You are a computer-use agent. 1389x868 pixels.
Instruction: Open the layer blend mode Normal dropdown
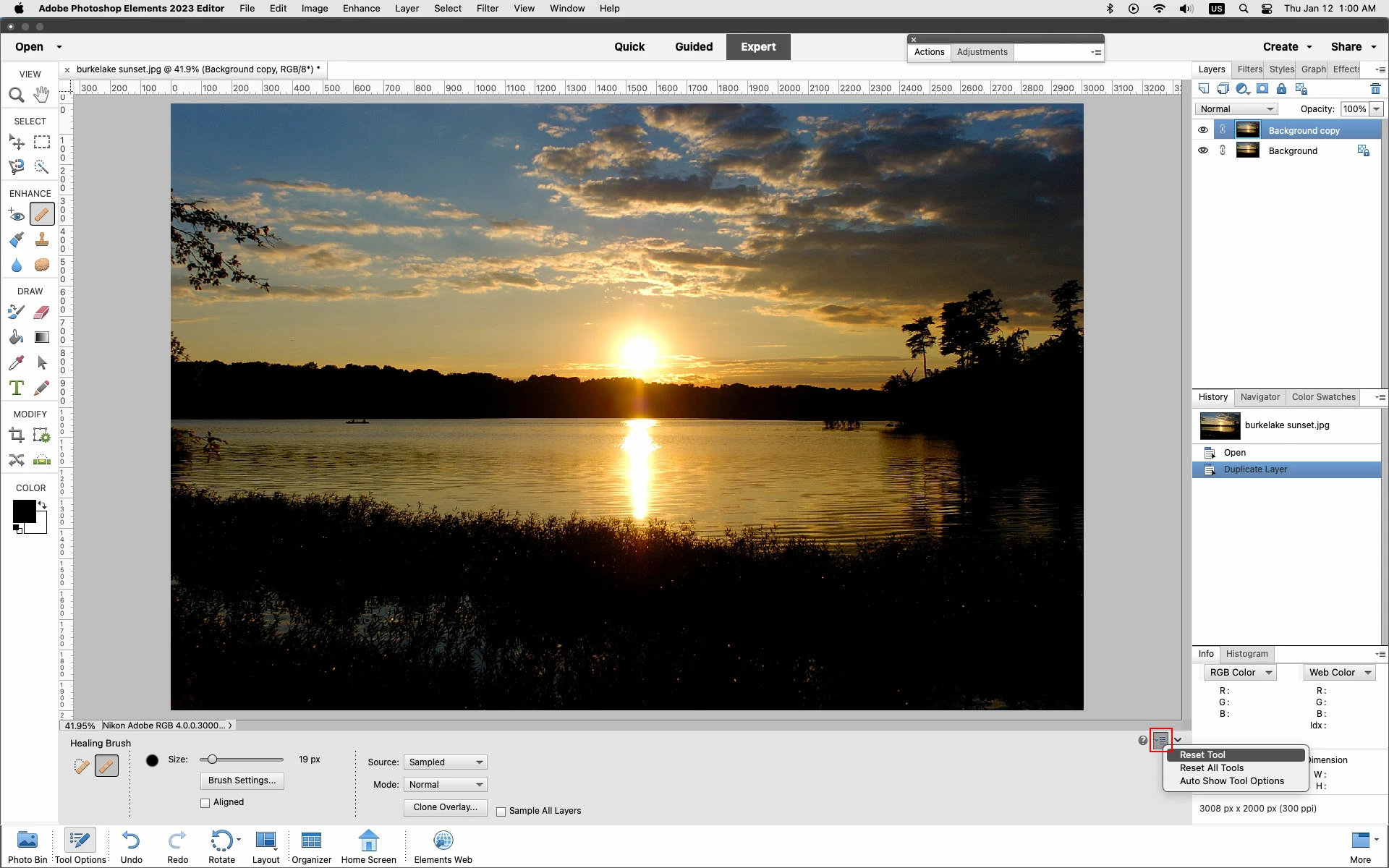1236,109
